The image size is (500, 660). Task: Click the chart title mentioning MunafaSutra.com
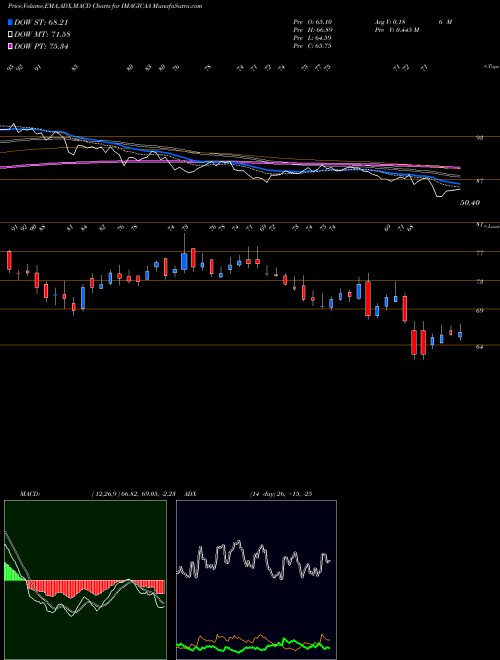tap(105, 6)
